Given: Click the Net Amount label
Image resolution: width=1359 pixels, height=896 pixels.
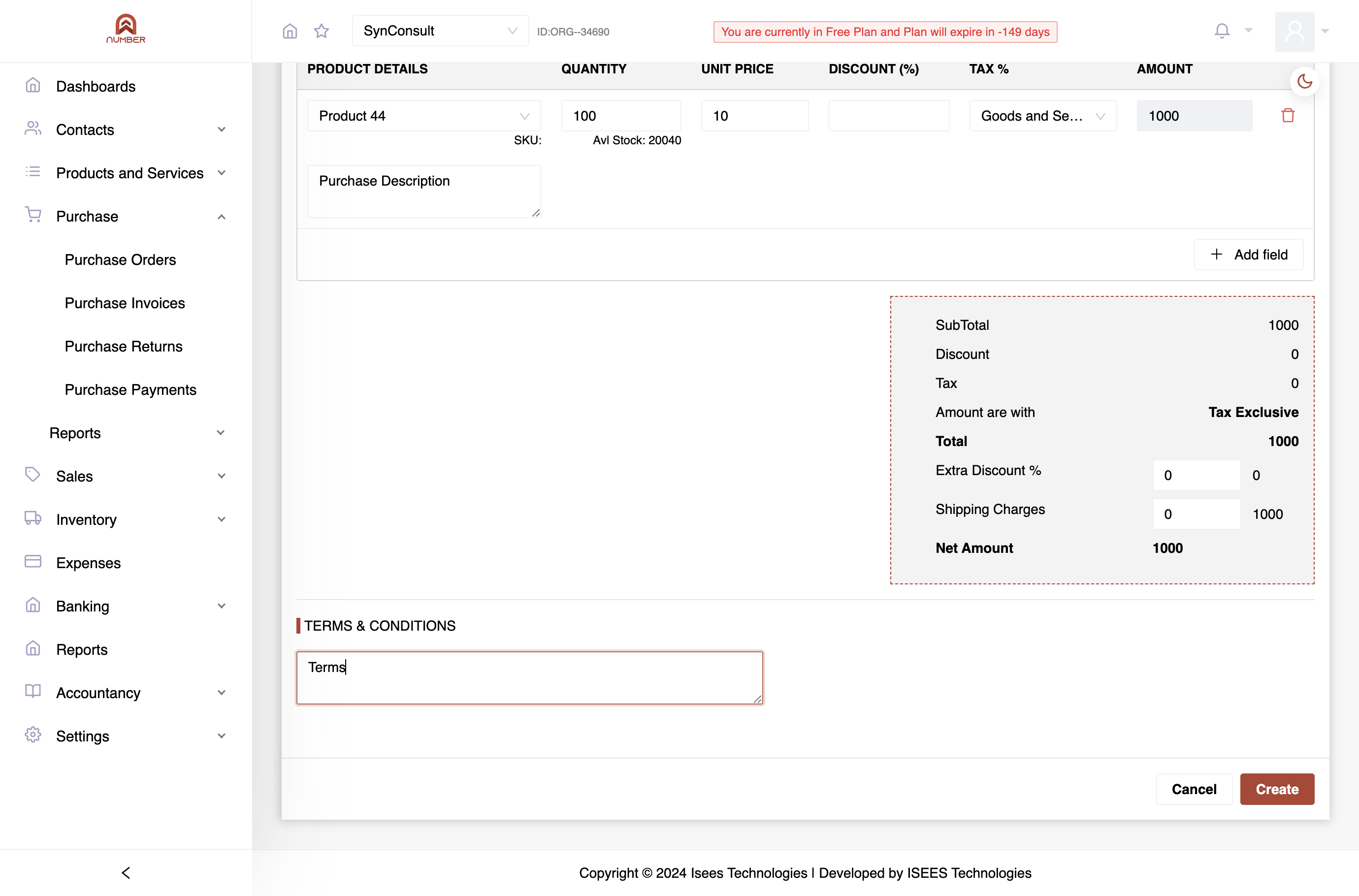Looking at the screenshot, I should [974, 548].
